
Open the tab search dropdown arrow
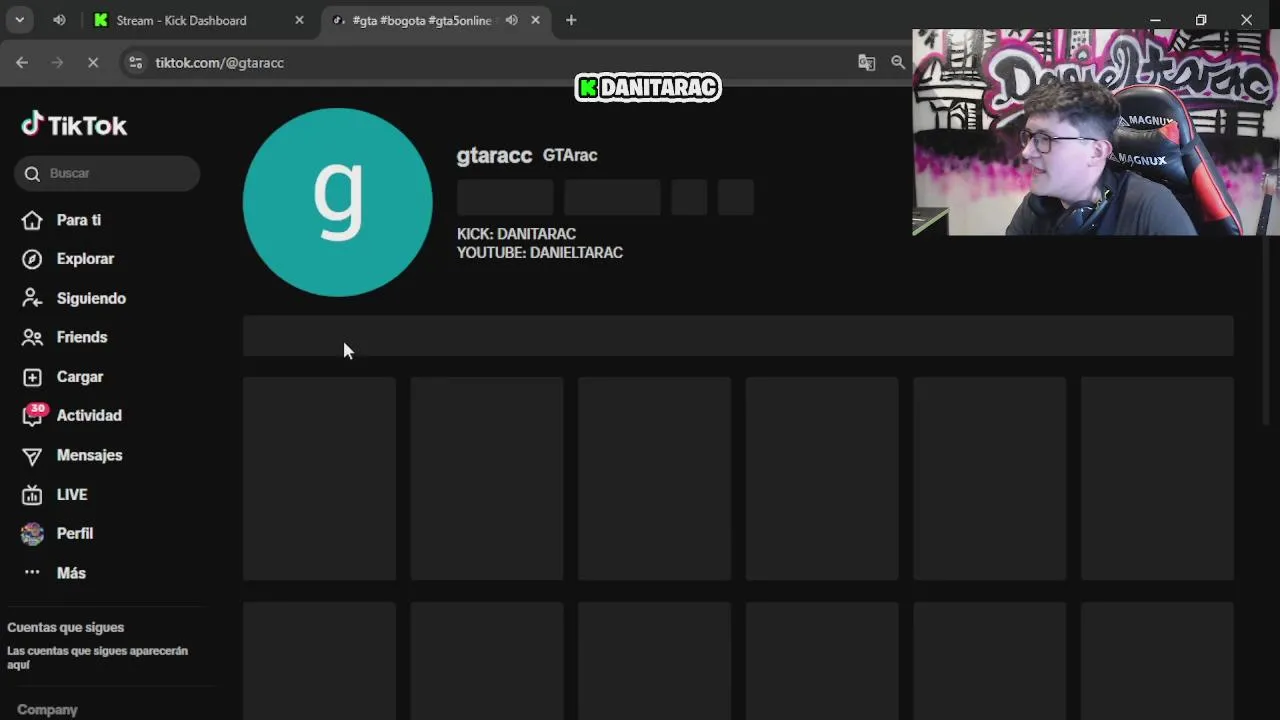(x=19, y=20)
